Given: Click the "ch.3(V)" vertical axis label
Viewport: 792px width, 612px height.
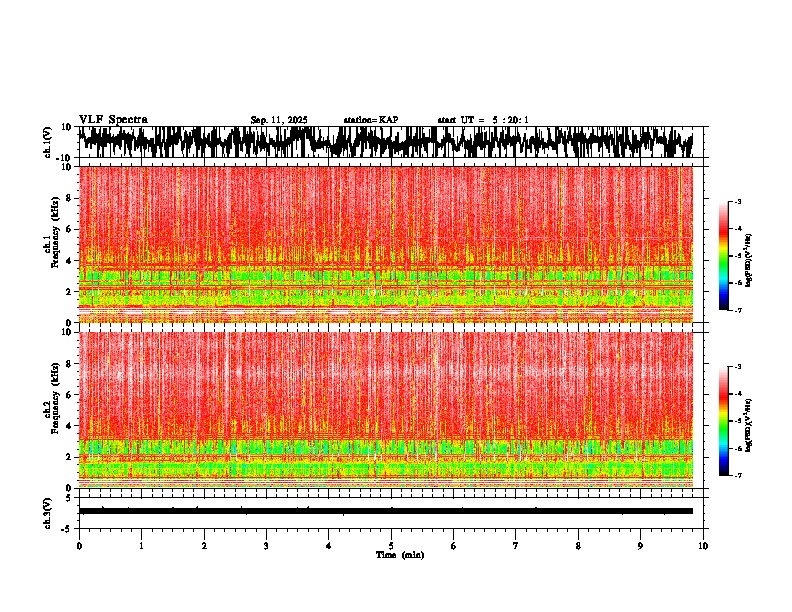Looking at the screenshot, I should point(48,513).
